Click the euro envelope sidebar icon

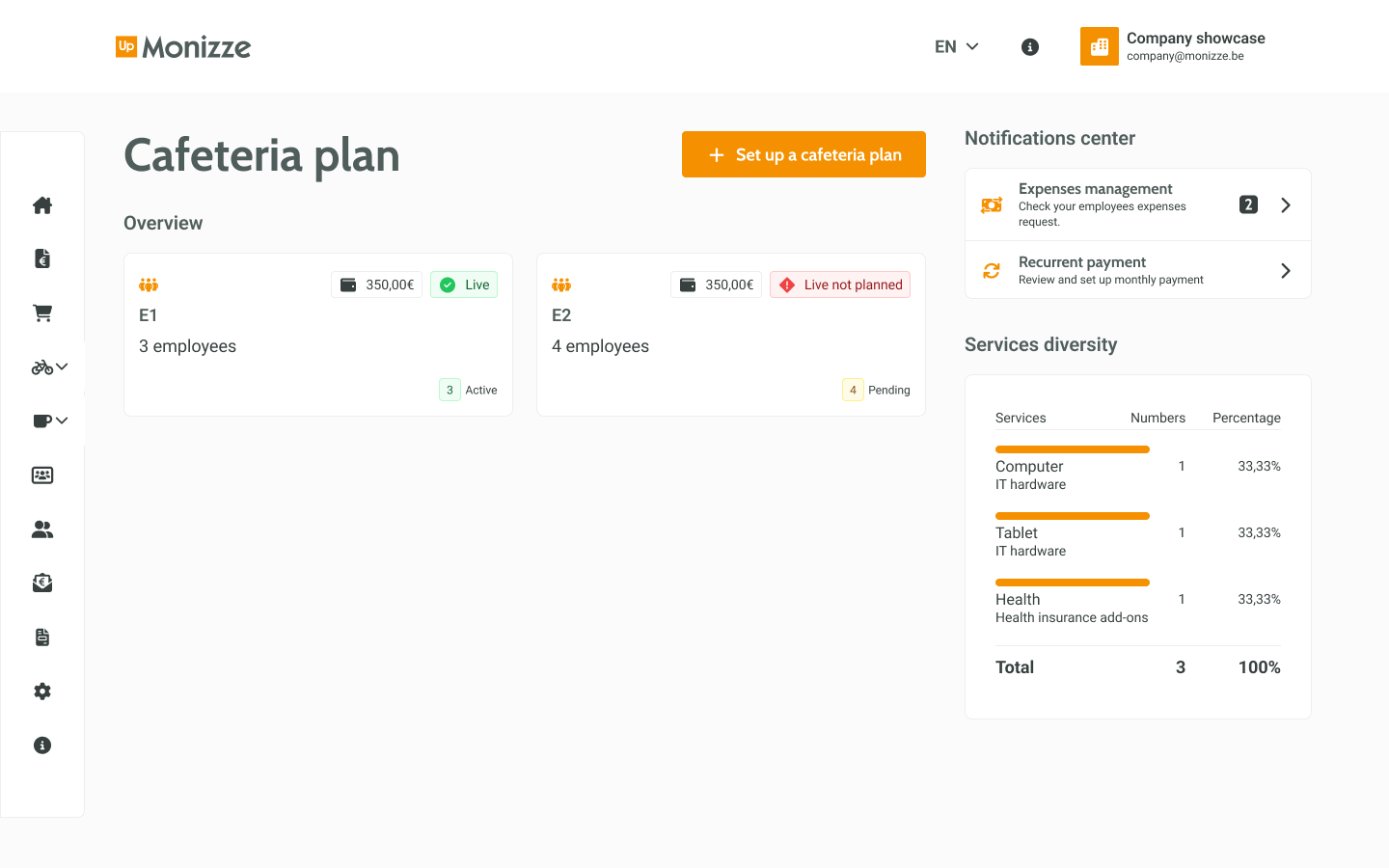(42, 583)
